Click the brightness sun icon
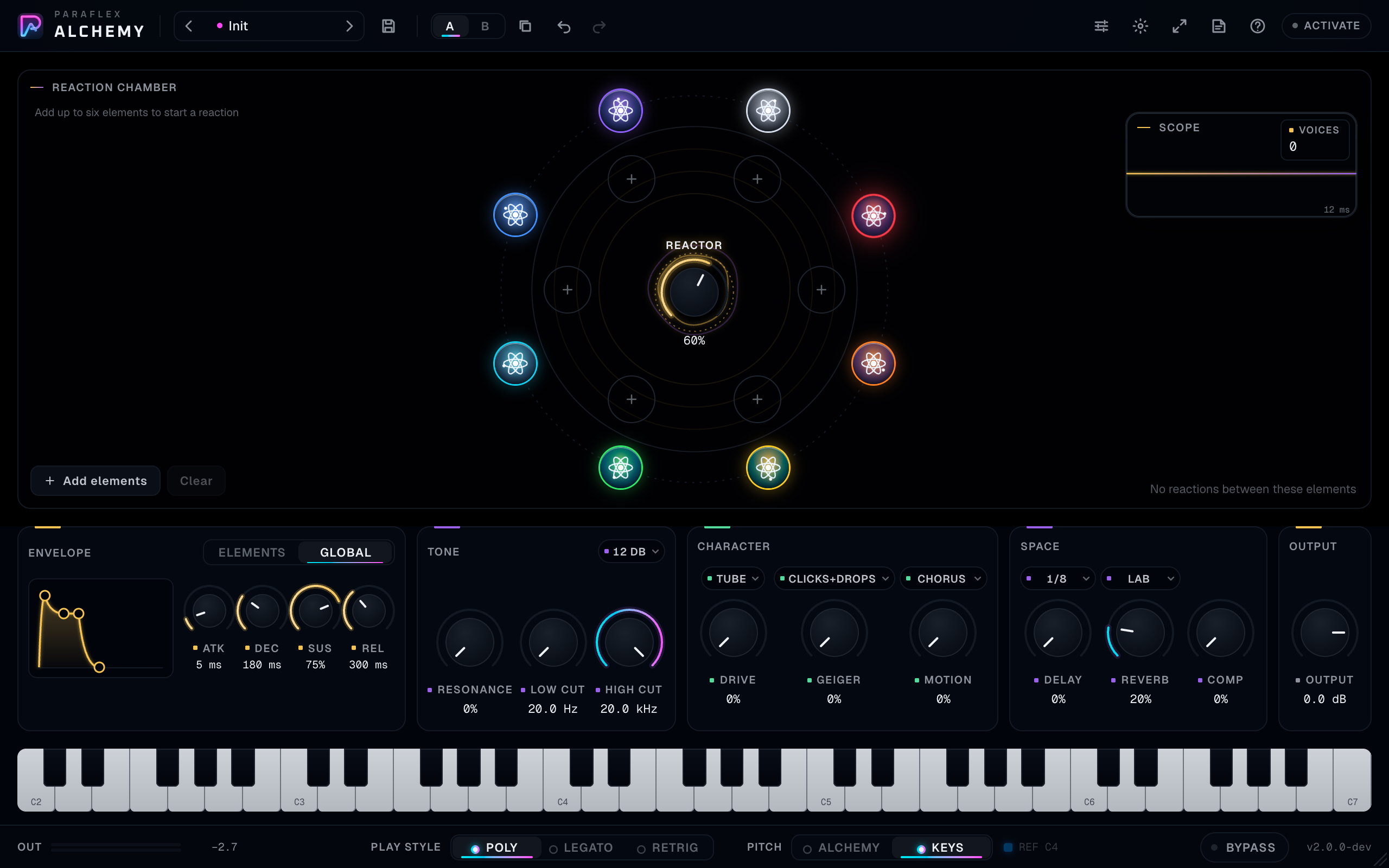Screen dimensions: 1389x868 (x=1140, y=27)
